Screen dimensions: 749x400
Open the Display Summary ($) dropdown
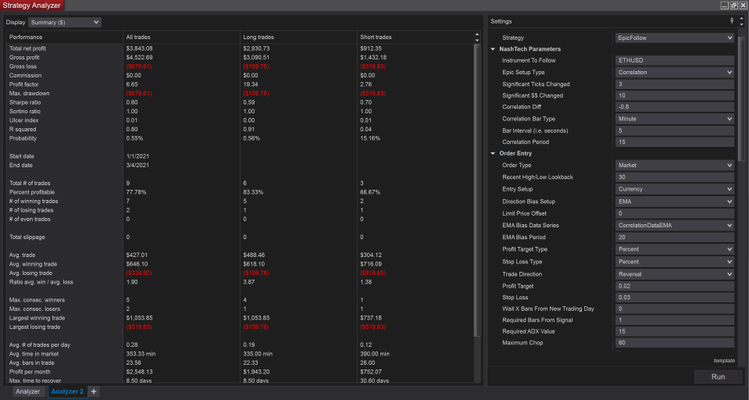pos(65,22)
